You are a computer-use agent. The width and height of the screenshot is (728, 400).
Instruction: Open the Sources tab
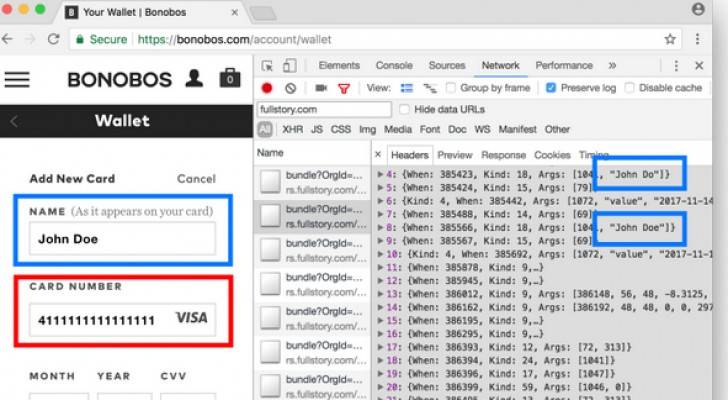tap(447, 65)
